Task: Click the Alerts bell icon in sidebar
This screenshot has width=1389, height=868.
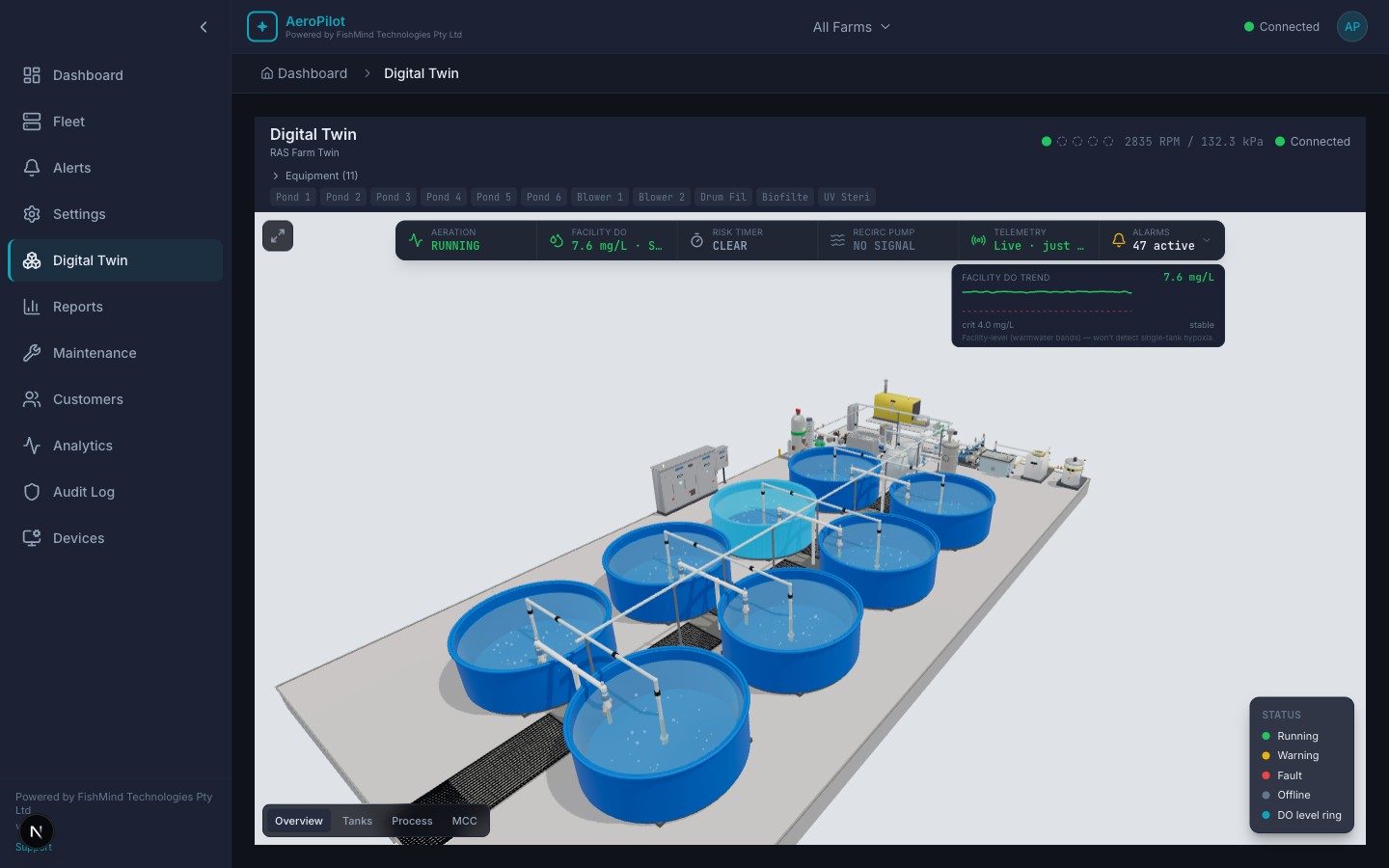Action: pos(32,168)
